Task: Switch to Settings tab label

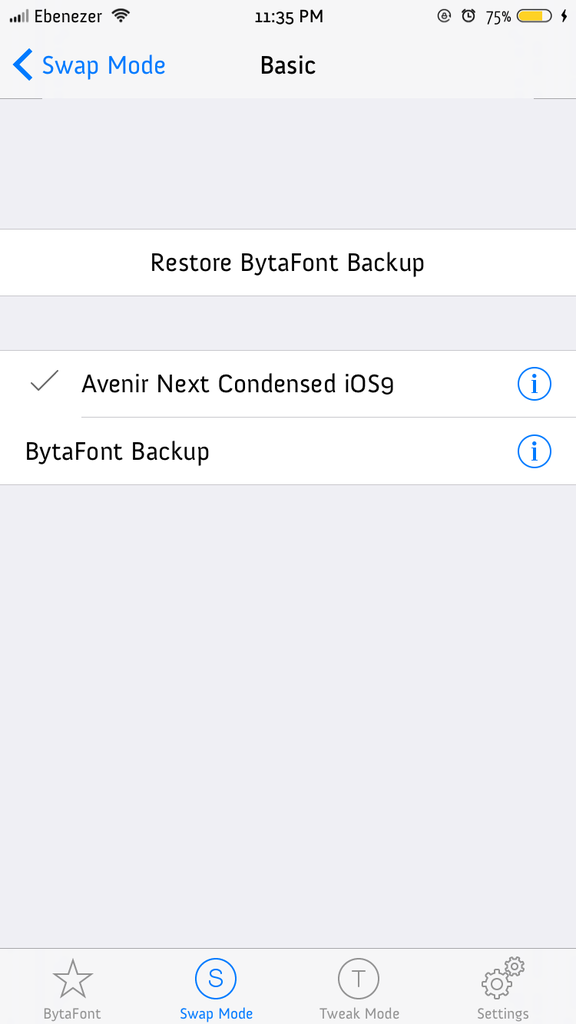Action: pyautogui.click(x=503, y=1014)
